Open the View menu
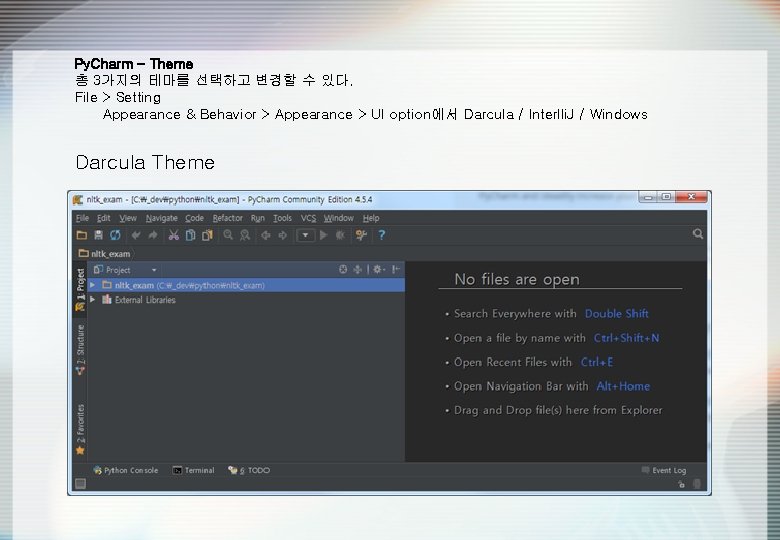Viewport: 780px width, 540px height. pos(128,218)
